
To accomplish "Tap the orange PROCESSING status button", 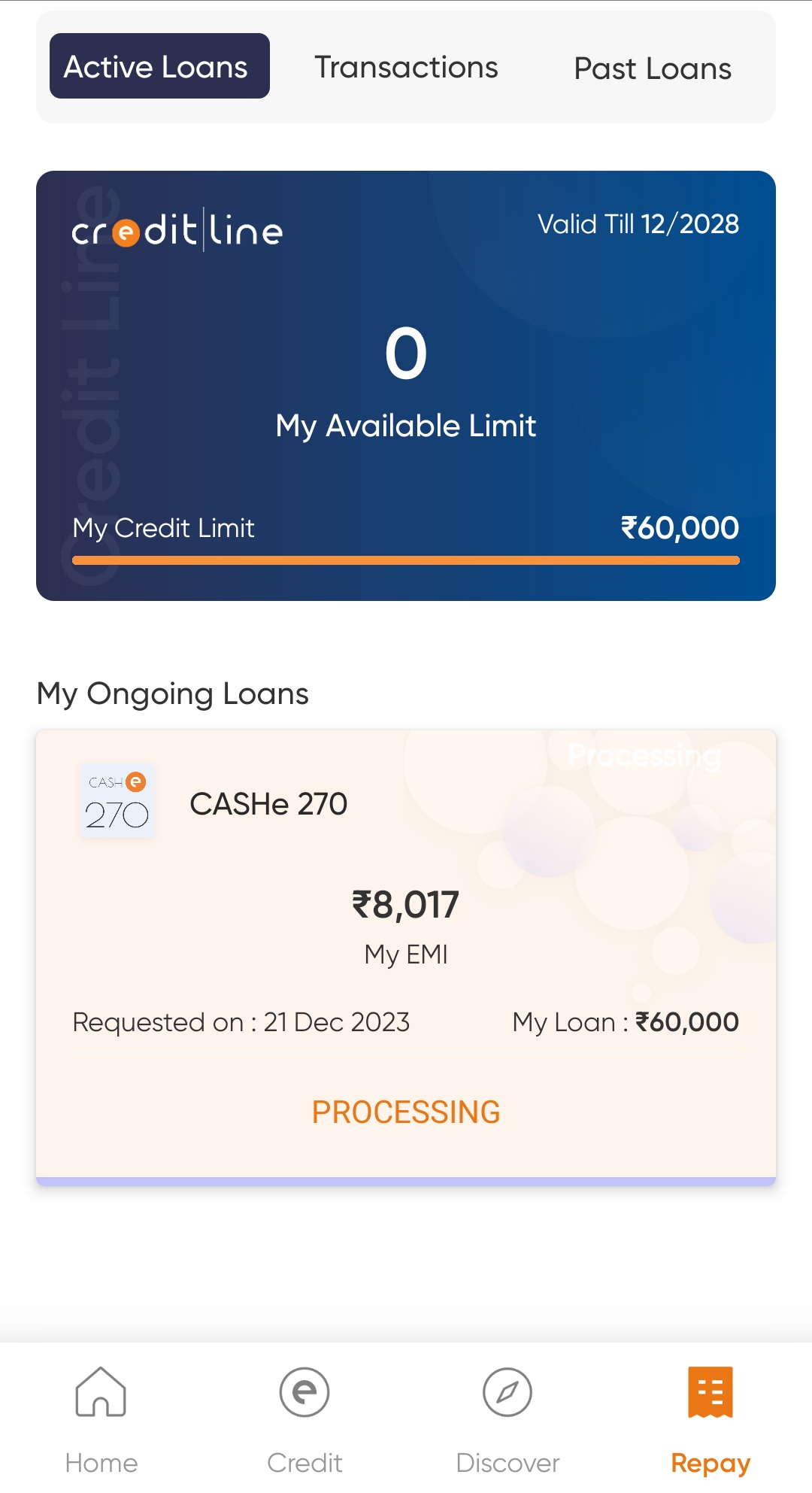I will (x=406, y=1112).
